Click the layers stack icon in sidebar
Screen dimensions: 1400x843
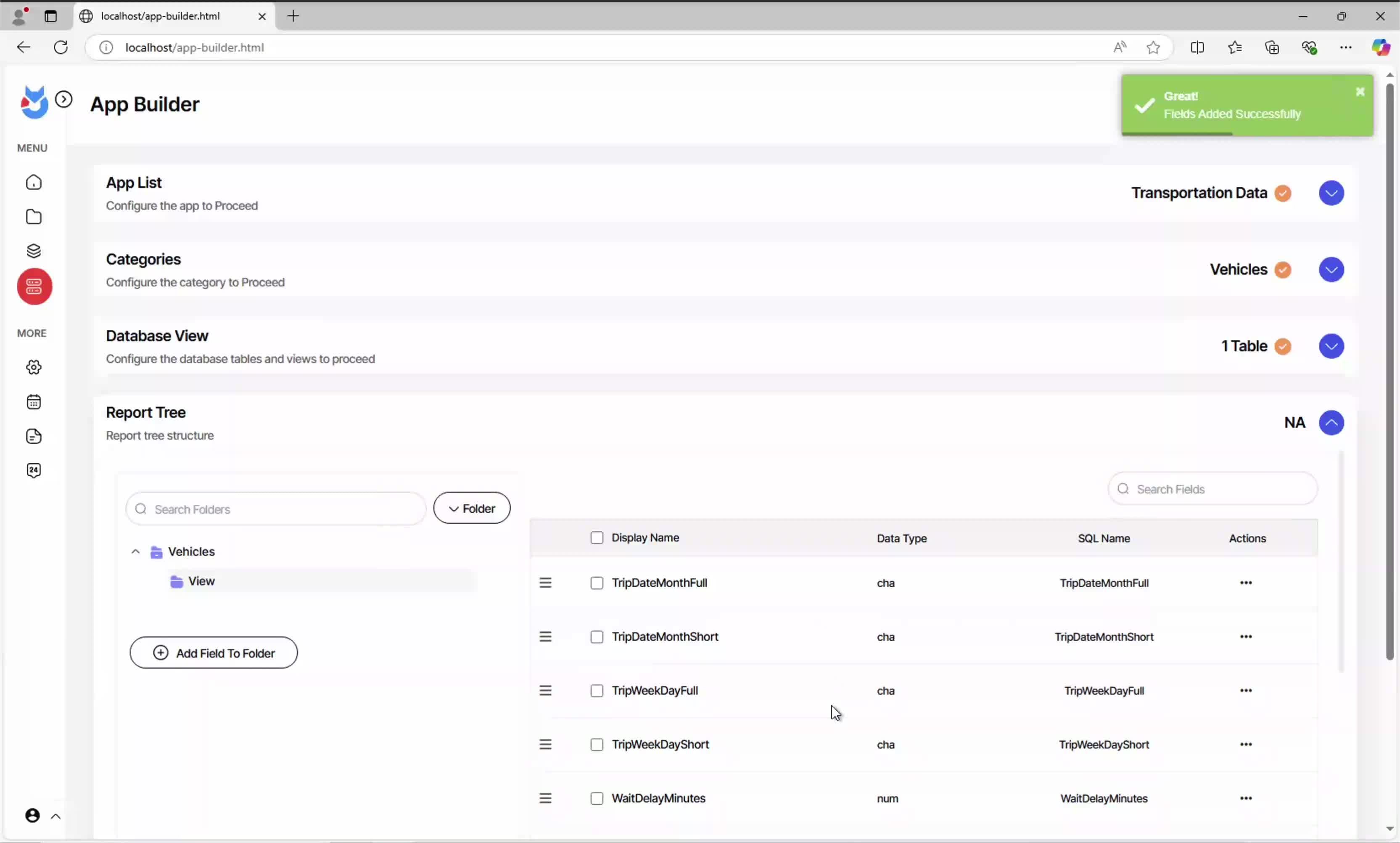[34, 251]
